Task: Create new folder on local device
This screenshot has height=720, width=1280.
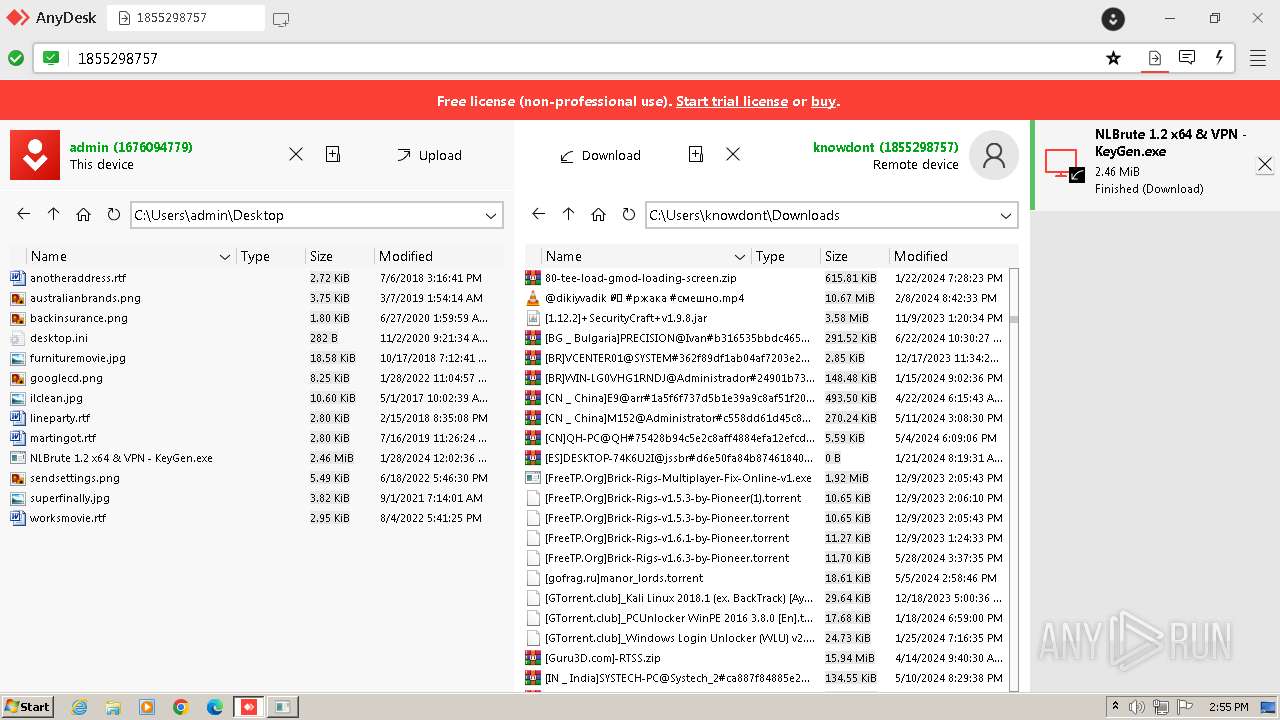Action: [333, 154]
